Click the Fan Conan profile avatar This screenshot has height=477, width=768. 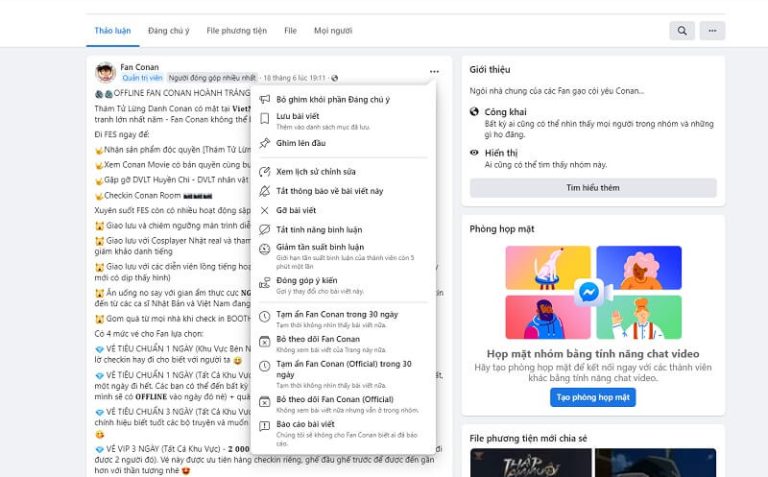click(105, 72)
